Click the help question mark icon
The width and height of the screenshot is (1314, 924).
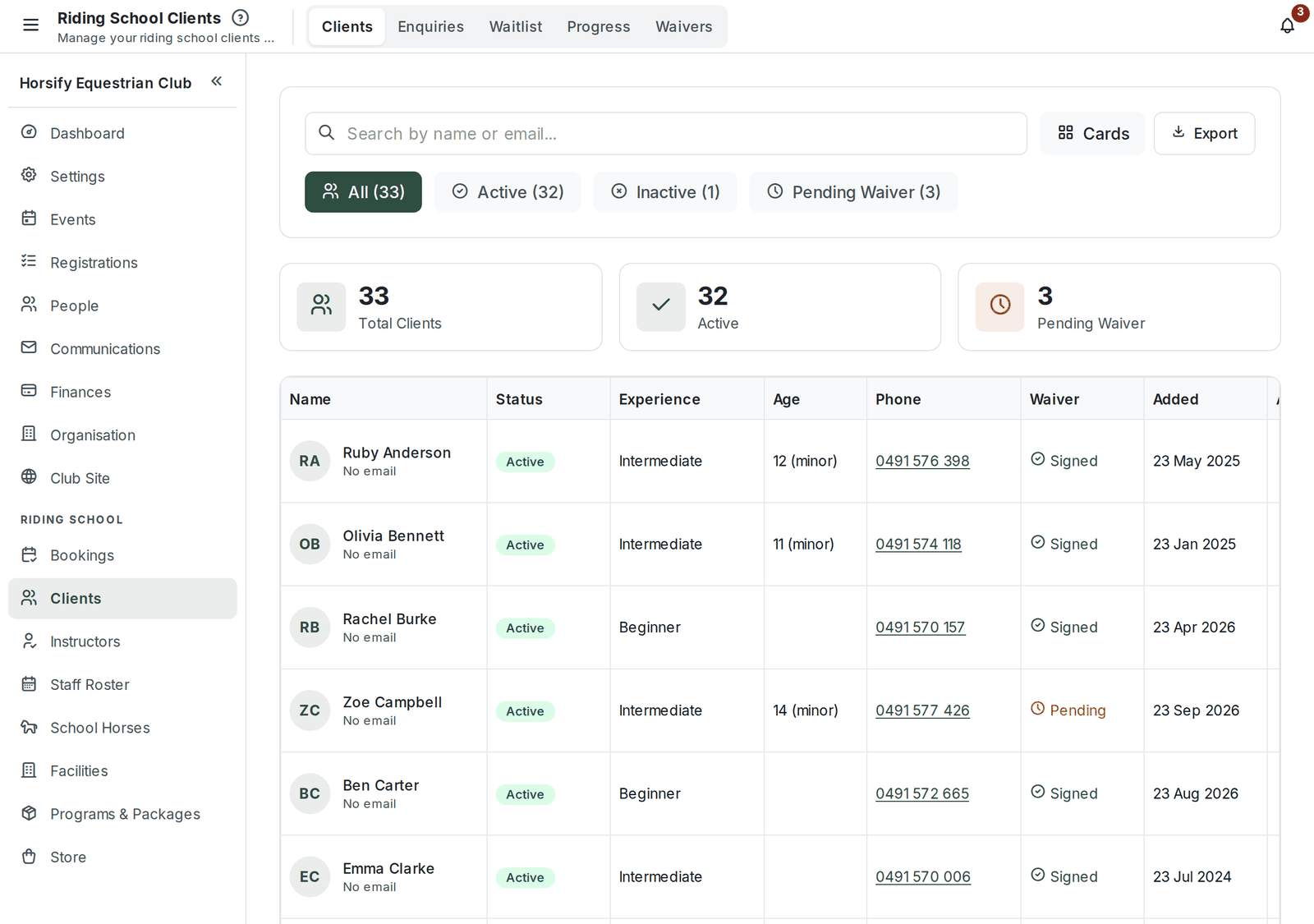pyautogui.click(x=241, y=17)
